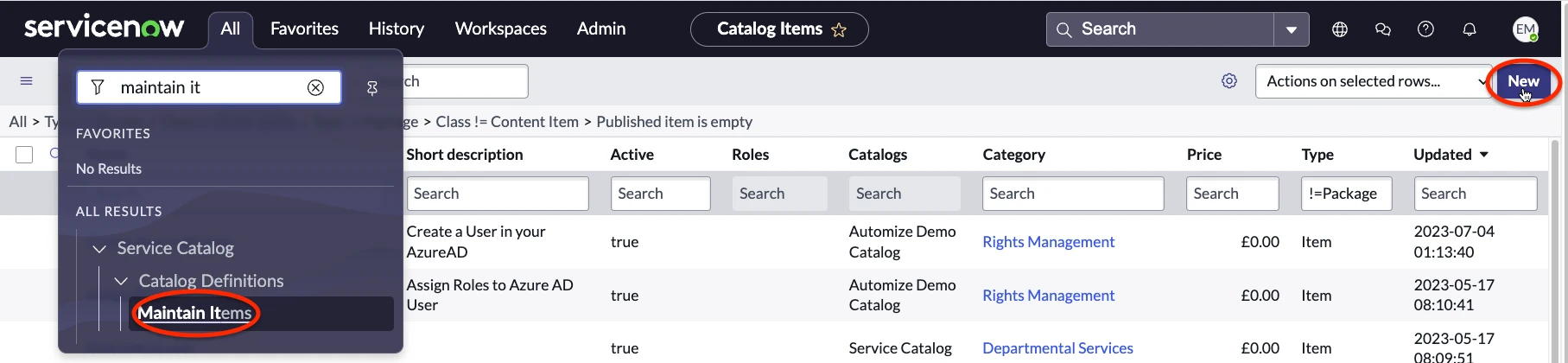Add Catalog Items to favorites star

pyautogui.click(x=839, y=30)
